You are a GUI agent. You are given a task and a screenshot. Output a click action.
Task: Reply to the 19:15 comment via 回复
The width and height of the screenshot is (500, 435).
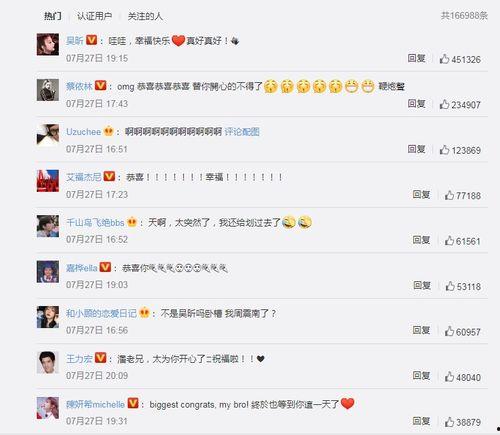[x=416, y=58]
